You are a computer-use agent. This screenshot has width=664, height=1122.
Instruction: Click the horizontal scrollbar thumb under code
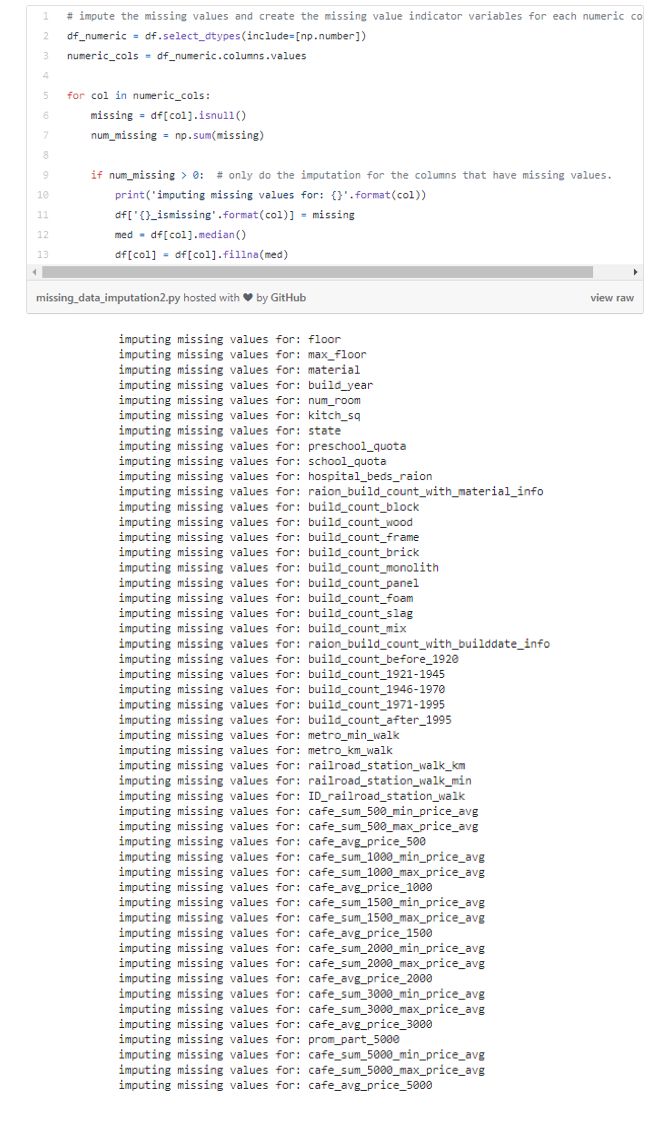(x=316, y=272)
